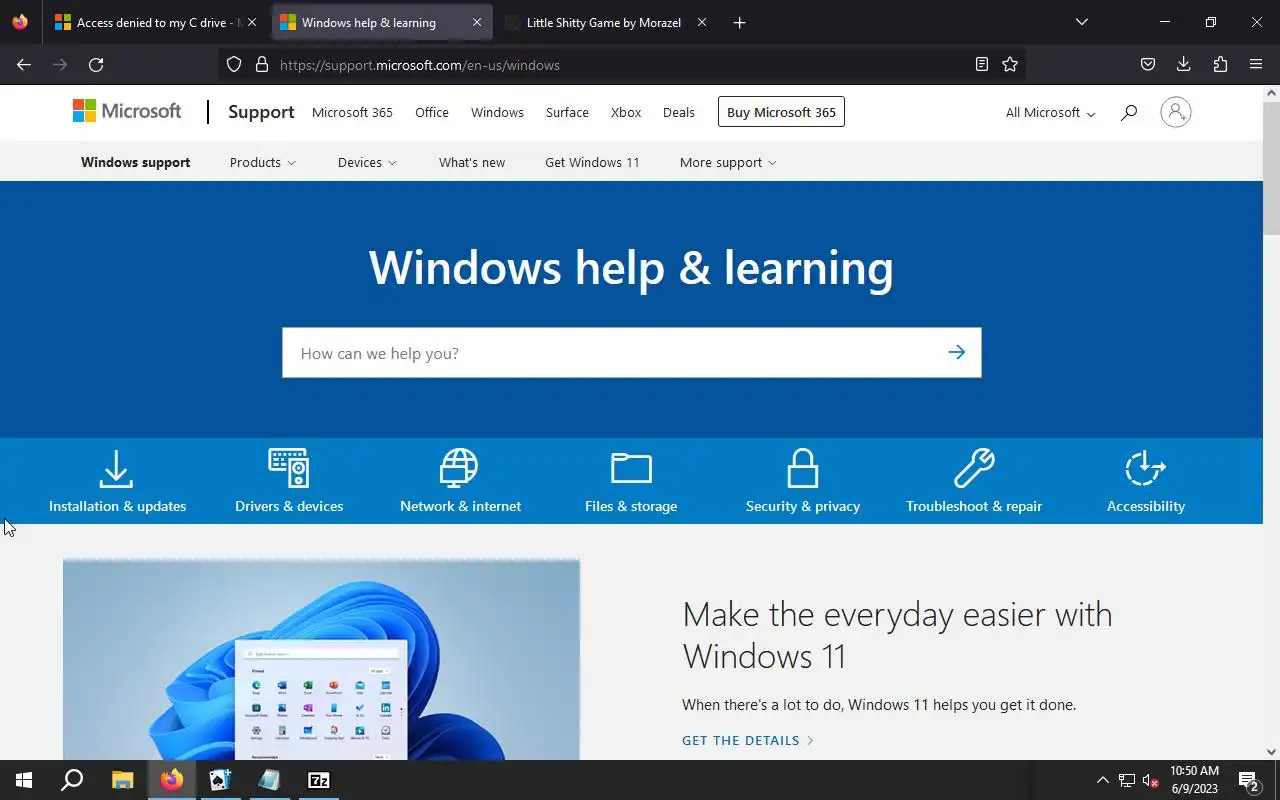Open the Pocket save icon

coord(1148,64)
